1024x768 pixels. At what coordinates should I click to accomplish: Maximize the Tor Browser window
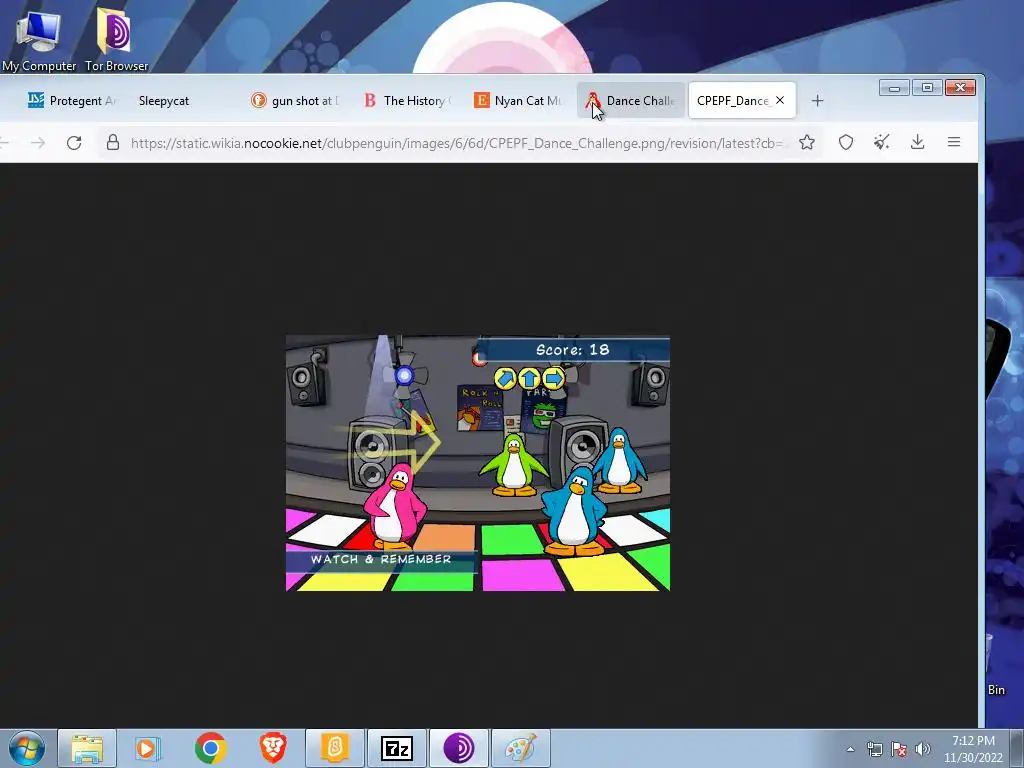[x=927, y=88]
